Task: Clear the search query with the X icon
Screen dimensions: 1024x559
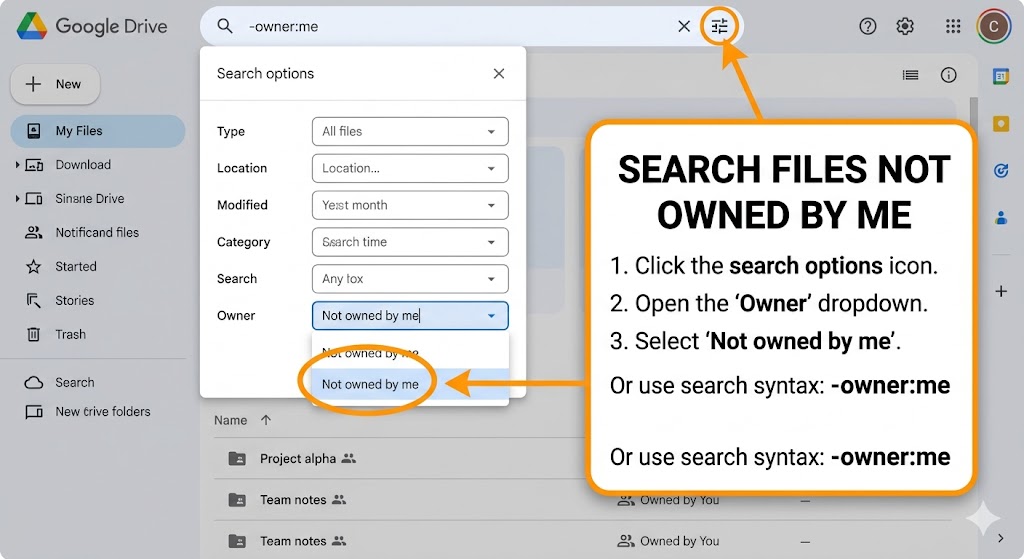Action: 684,26
